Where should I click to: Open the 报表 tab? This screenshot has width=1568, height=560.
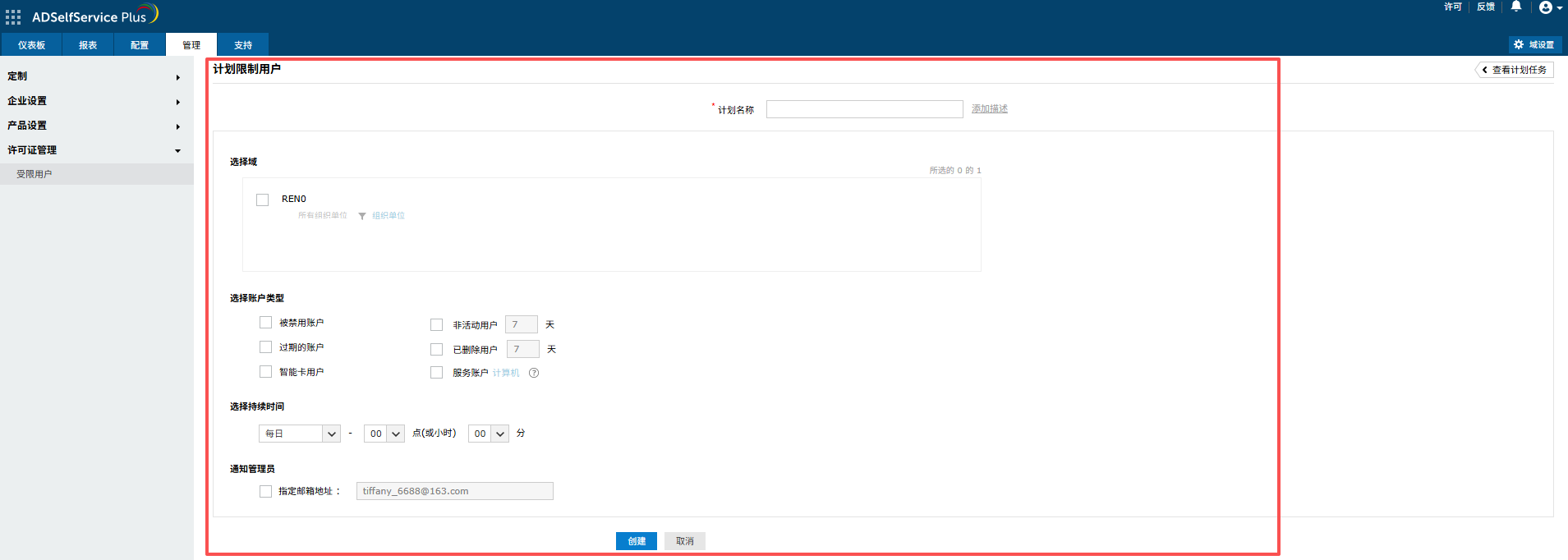[x=88, y=45]
